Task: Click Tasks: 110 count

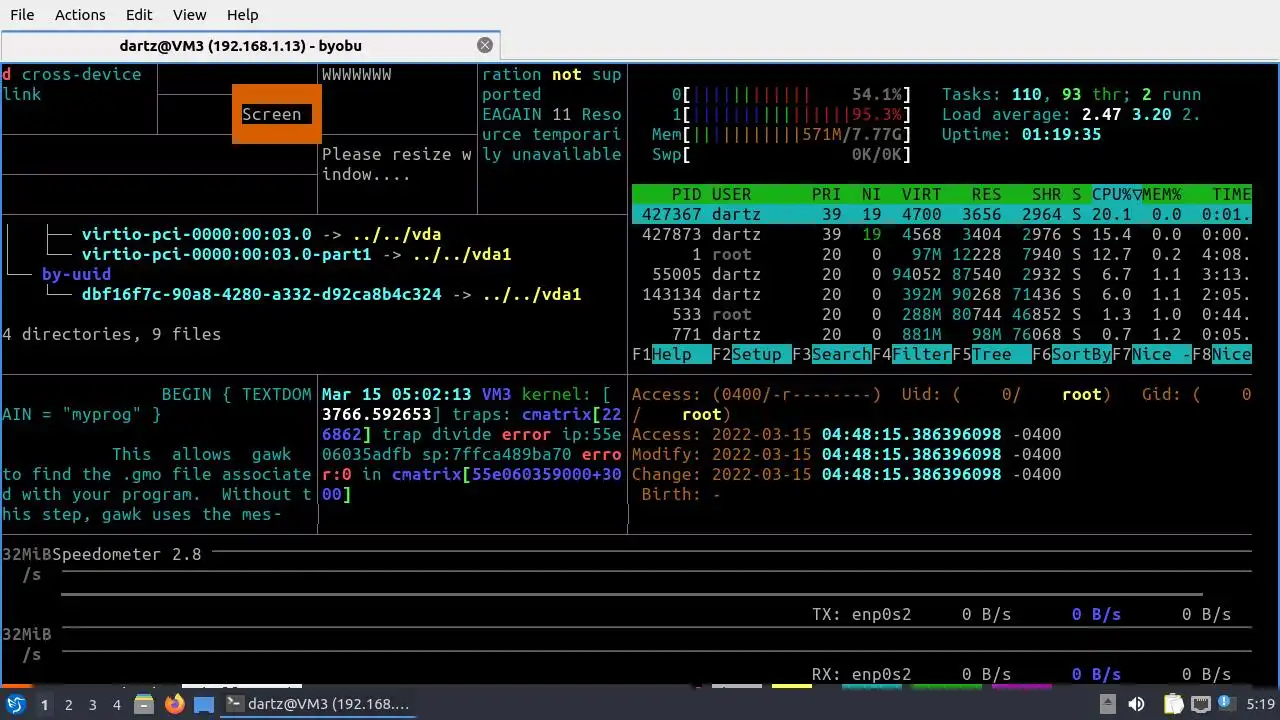Action: point(1027,94)
